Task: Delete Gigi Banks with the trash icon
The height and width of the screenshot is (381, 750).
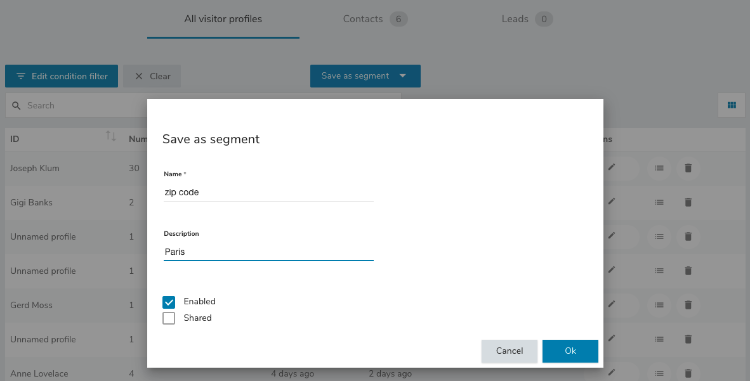Action: [688, 202]
